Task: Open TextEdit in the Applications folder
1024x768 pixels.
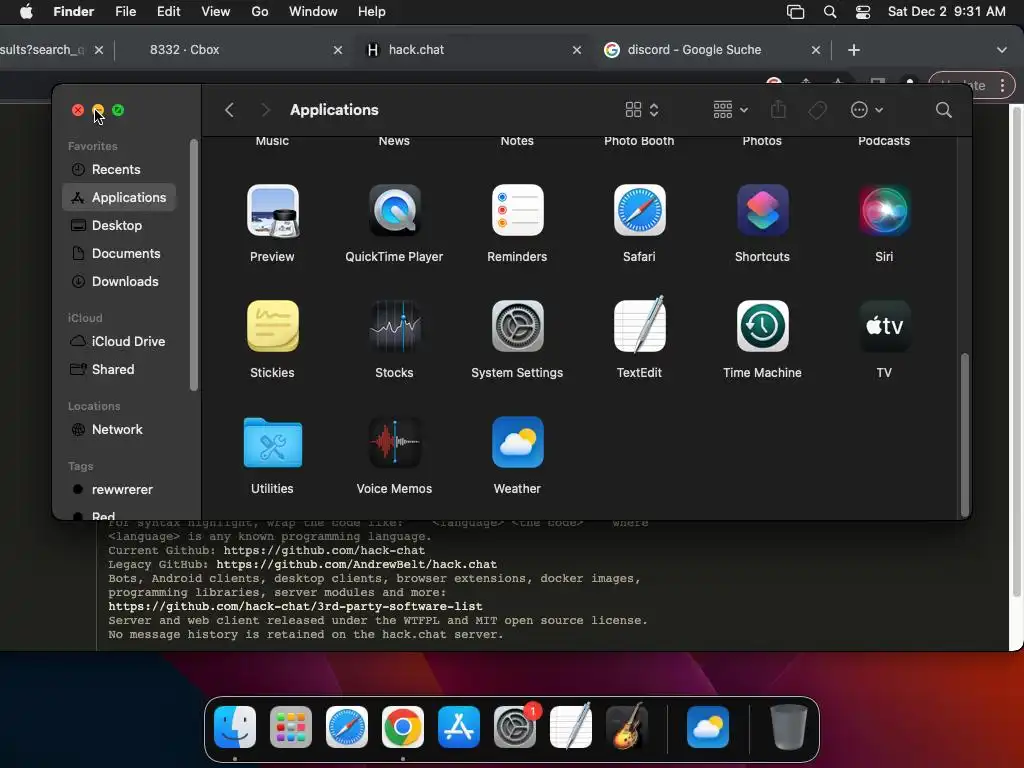Action: tap(639, 325)
